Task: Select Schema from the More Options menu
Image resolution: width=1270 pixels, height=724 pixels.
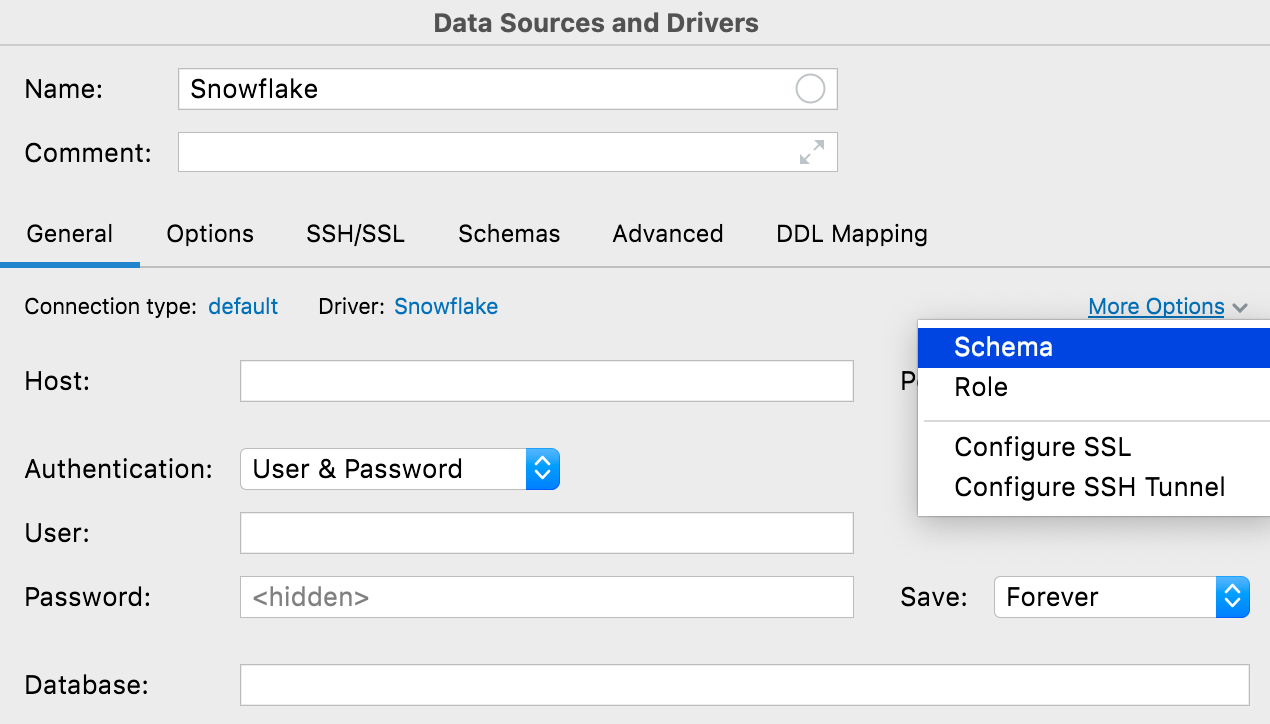Action: click(x=1003, y=348)
